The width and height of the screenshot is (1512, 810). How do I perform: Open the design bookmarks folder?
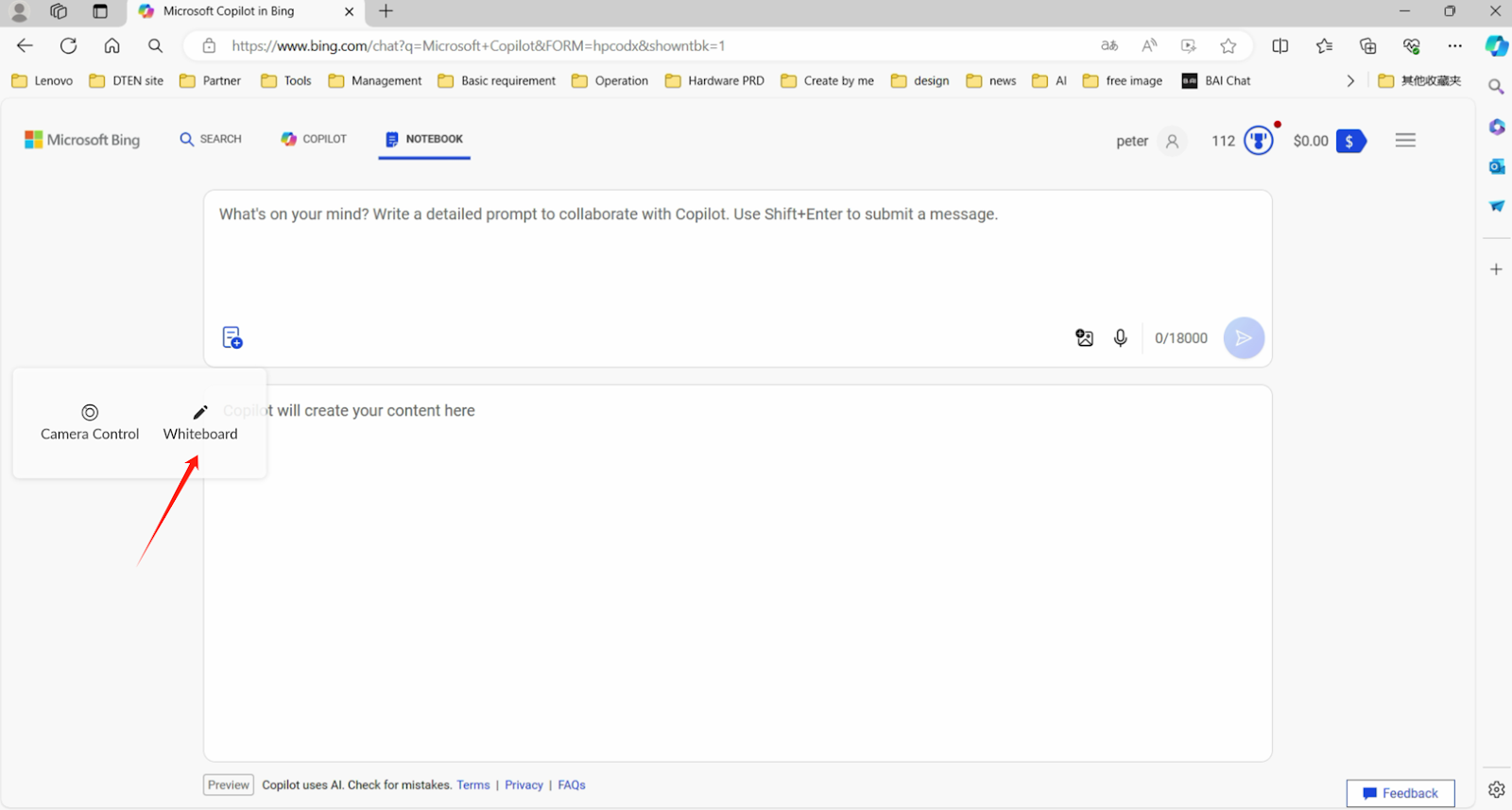click(919, 80)
